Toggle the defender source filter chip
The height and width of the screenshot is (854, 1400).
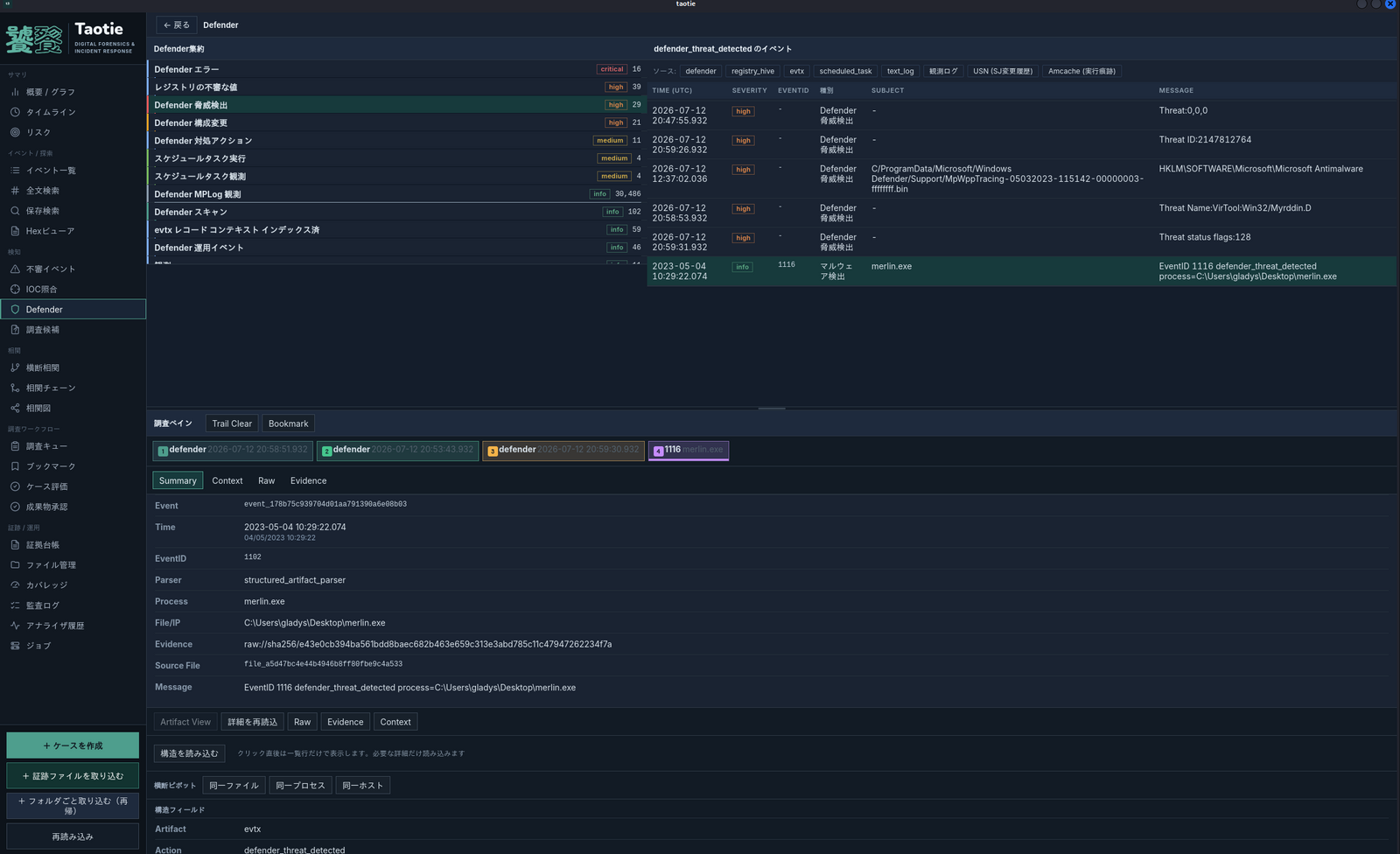pos(701,71)
